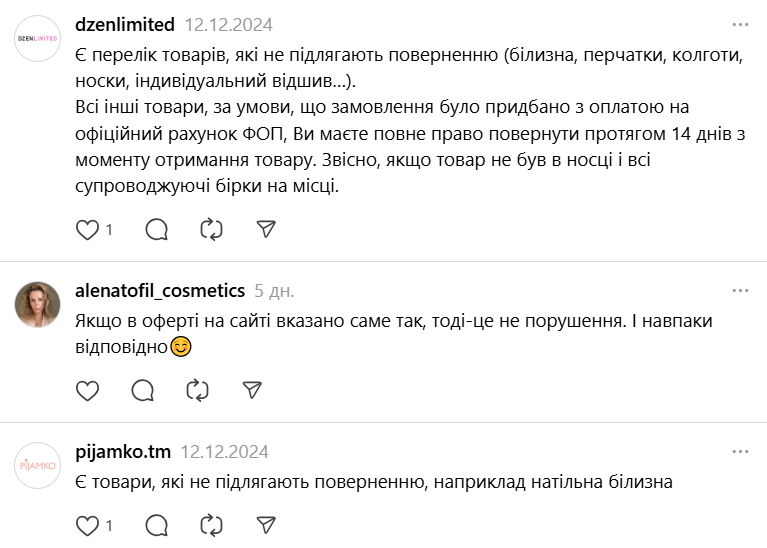Reply to alenatofil_cosmetics comment
This screenshot has width=767, height=548.
pyautogui.click(x=143, y=390)
